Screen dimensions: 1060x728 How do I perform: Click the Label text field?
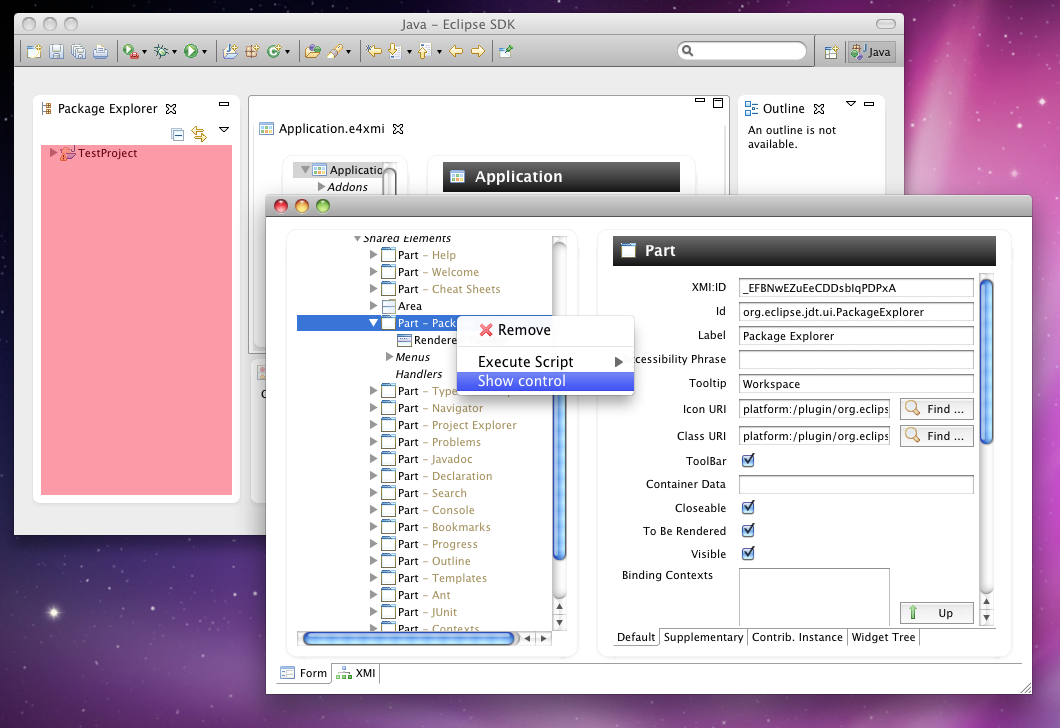(856, 336)
